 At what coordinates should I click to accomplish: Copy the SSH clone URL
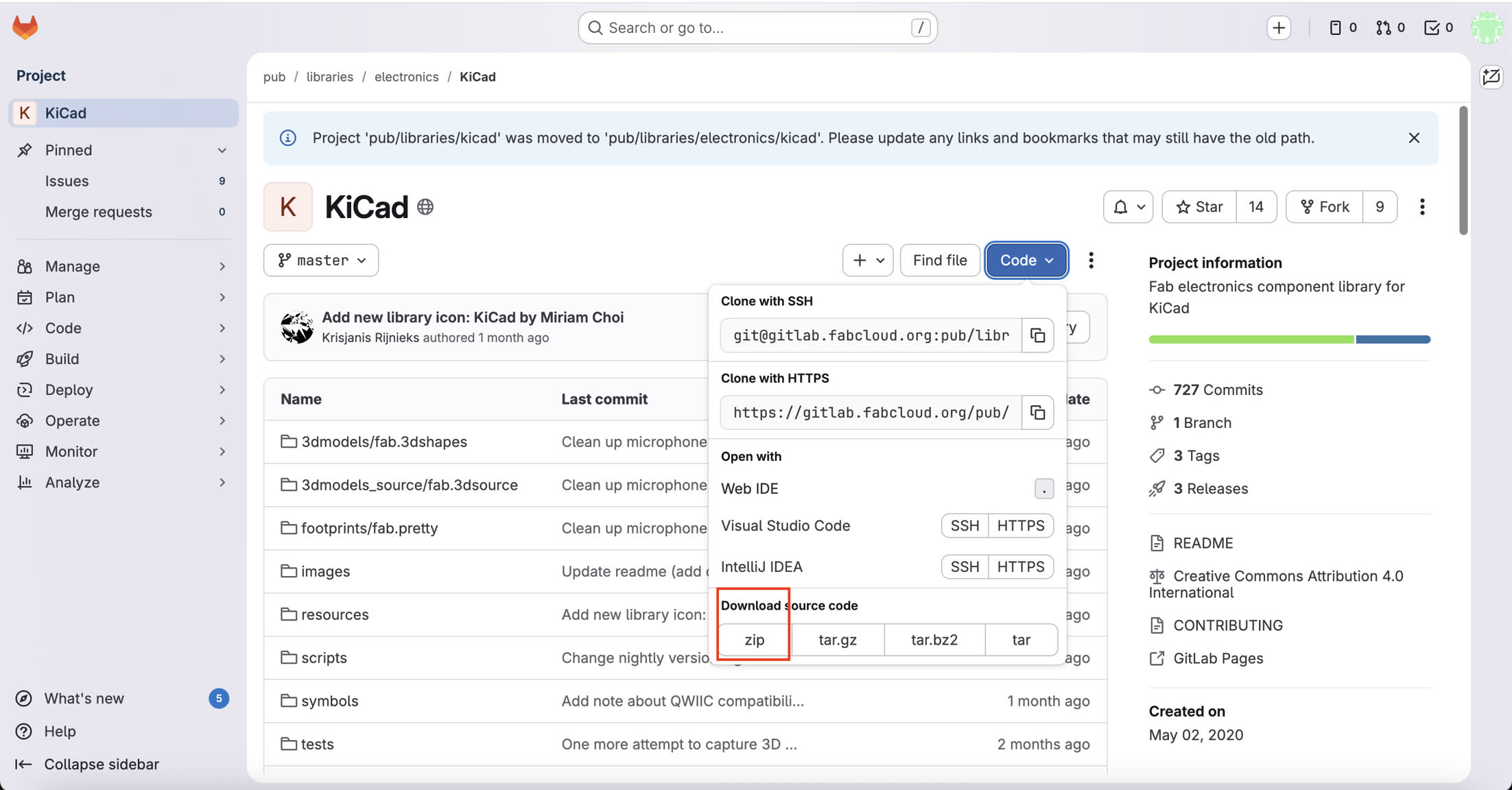(x=1037, y=335)
